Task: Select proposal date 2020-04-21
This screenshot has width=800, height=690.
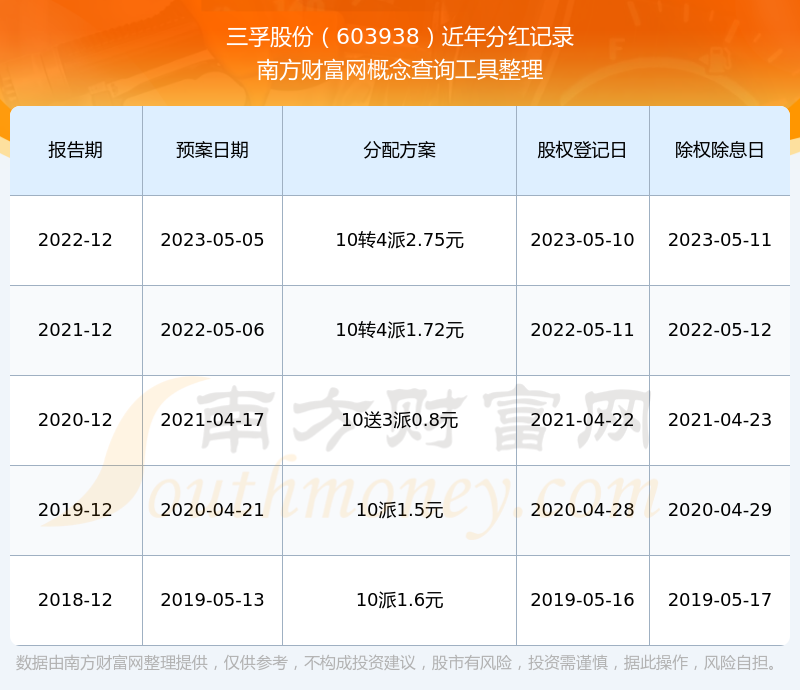Action: tap(212, 510)
